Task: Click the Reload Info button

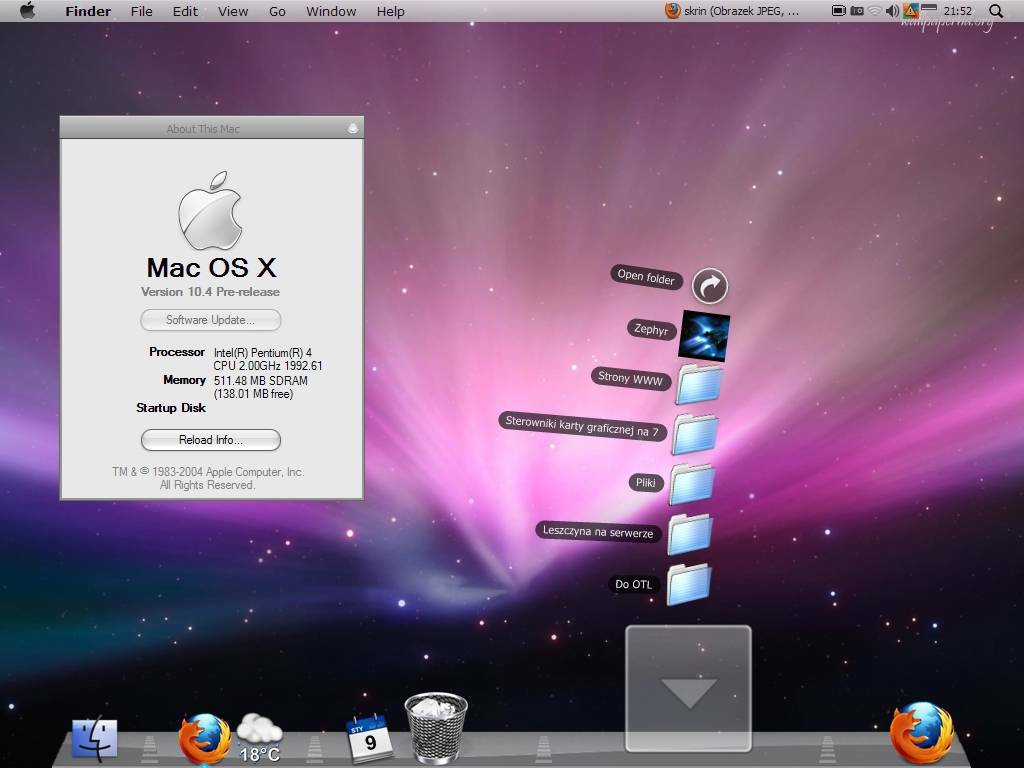Action: coord(210,440)
